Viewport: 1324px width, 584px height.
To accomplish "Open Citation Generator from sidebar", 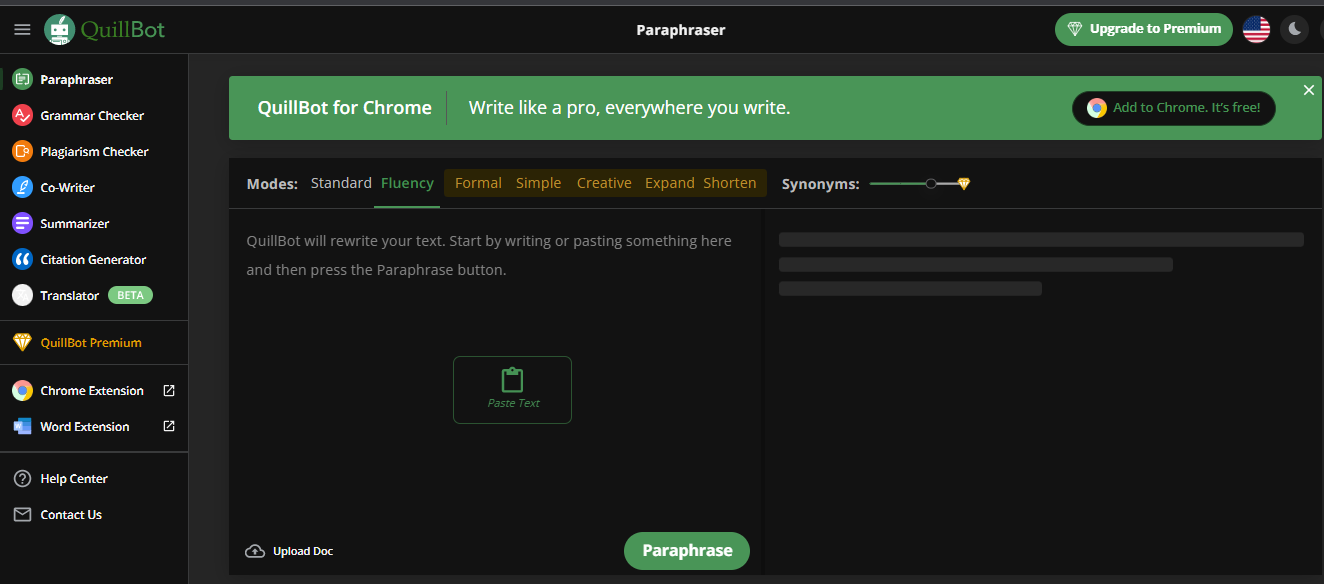I will [93, 259].
